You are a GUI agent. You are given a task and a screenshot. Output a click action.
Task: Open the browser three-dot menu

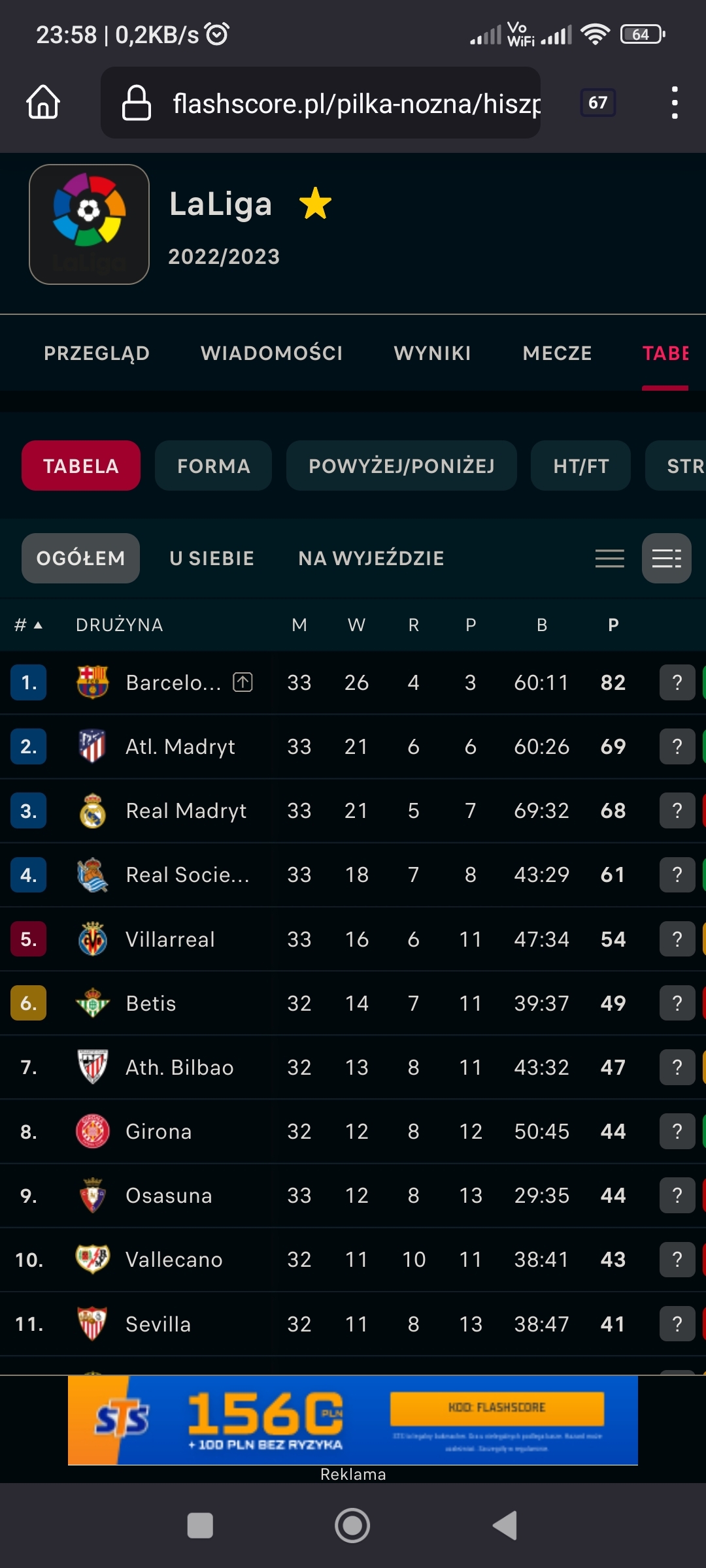[675, 103]
